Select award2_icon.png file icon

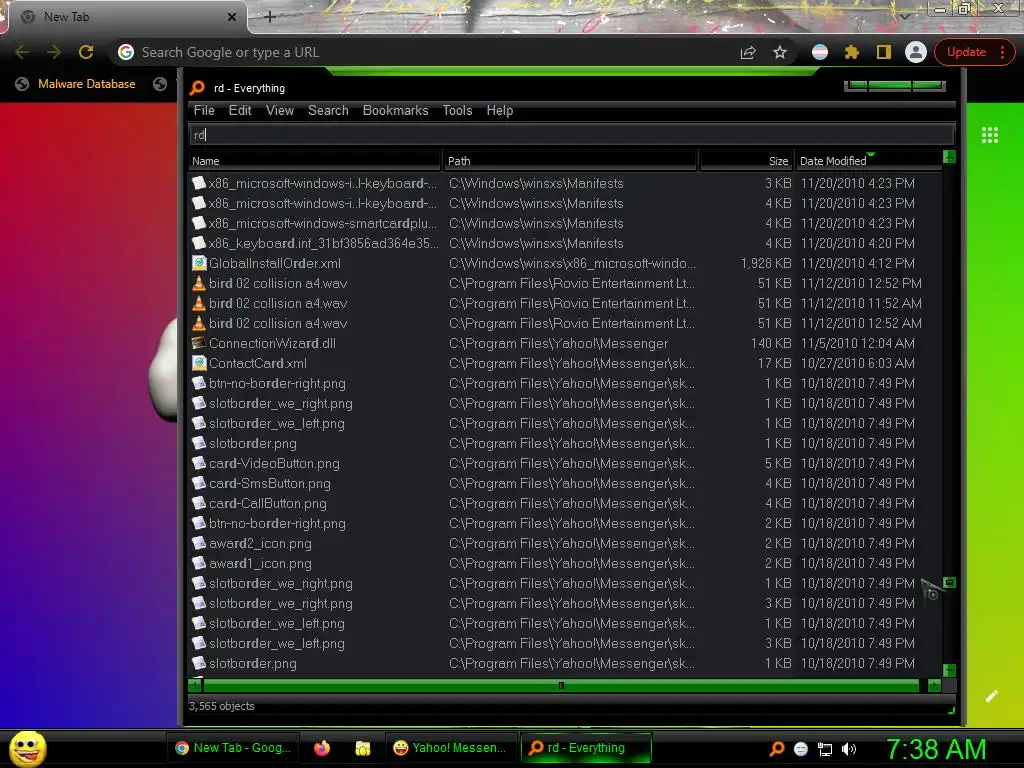[x=199, y=543]
